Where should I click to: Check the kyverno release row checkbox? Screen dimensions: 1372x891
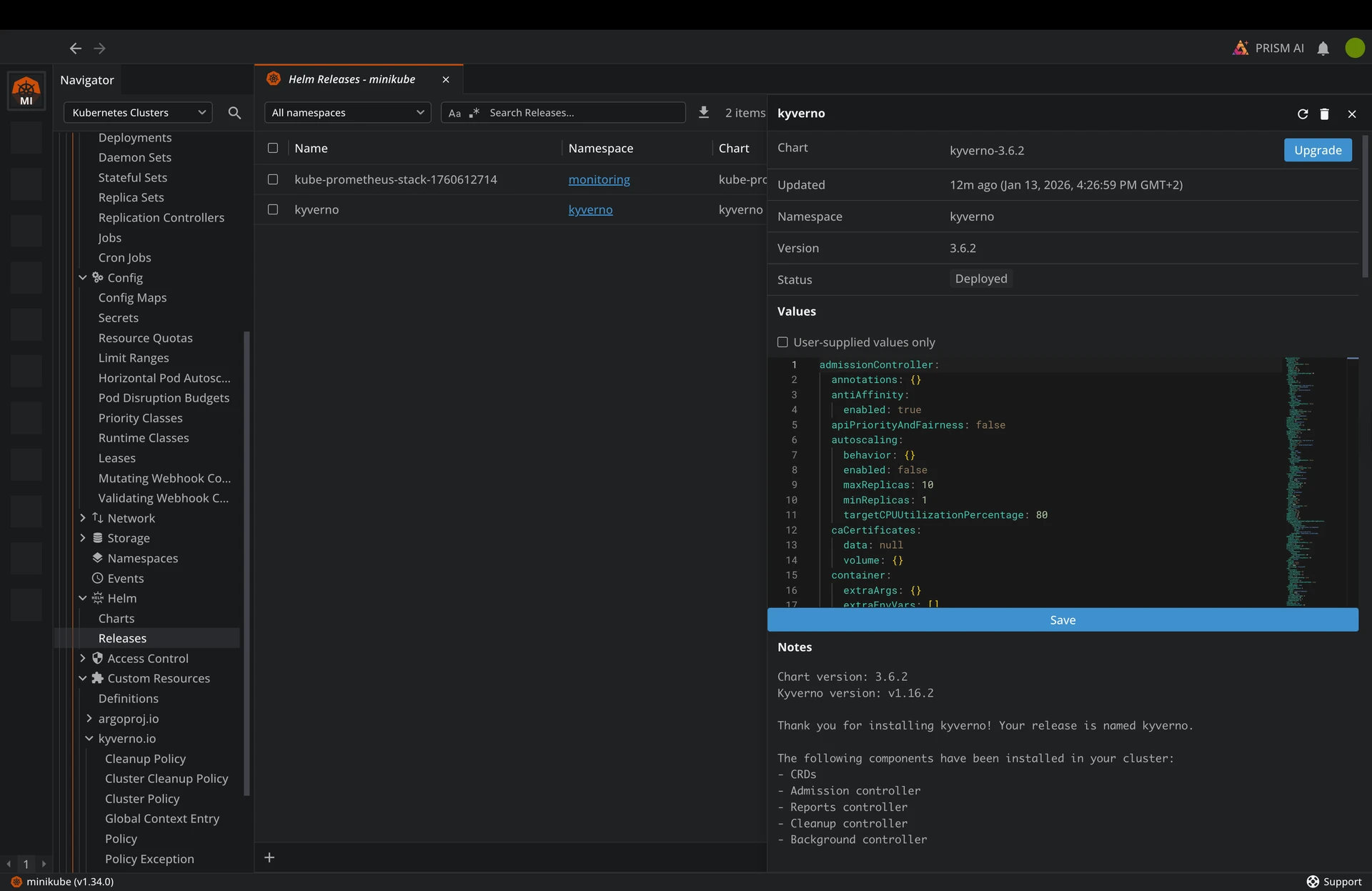click(273, 209)
